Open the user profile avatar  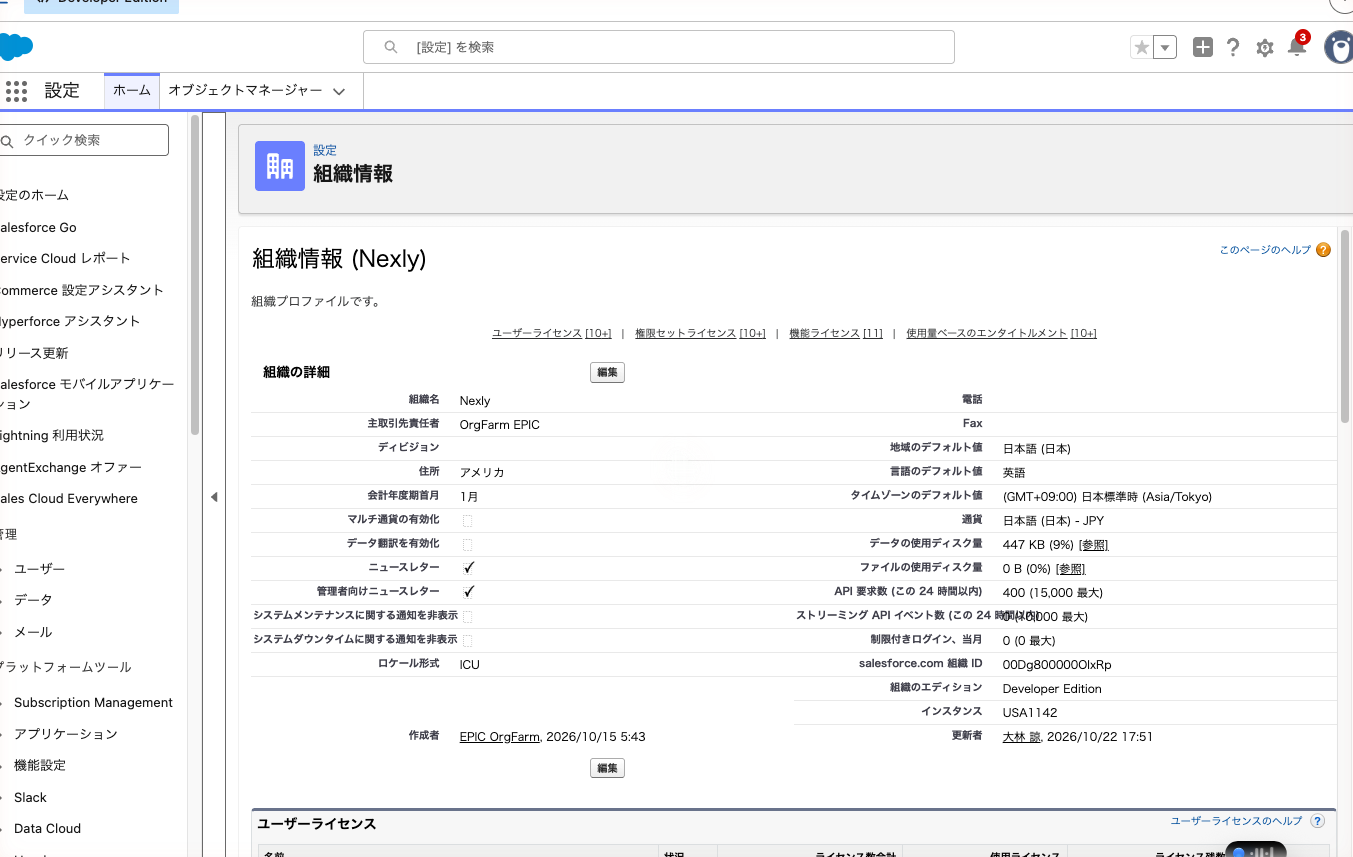tap(1339, 47)
